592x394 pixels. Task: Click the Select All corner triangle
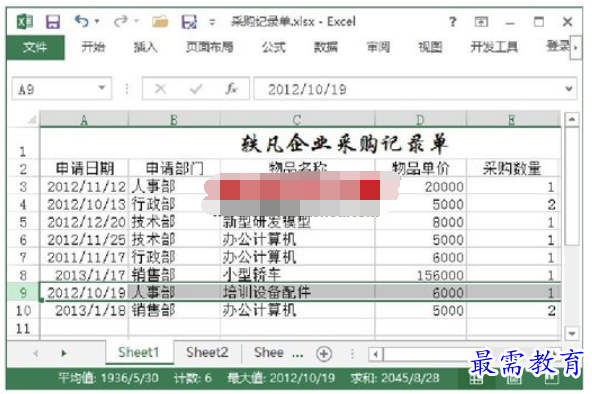coord(32,119)
